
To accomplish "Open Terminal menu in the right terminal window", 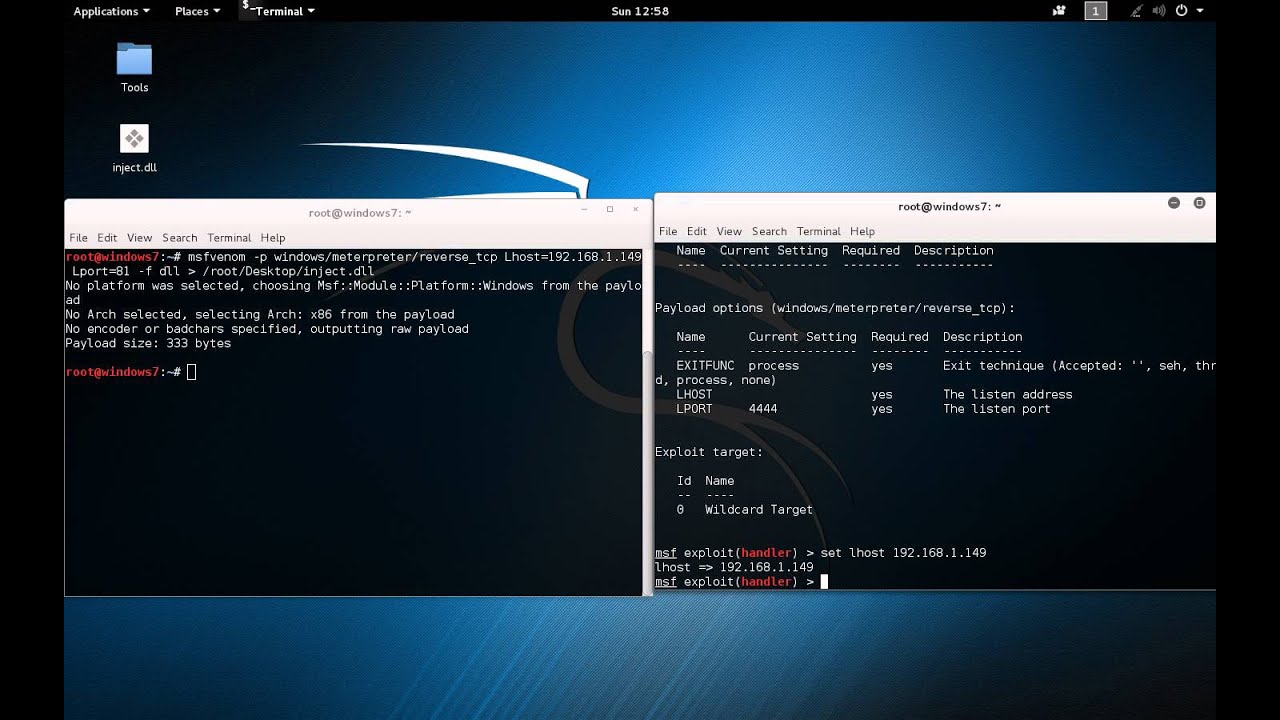I will 819,232.
